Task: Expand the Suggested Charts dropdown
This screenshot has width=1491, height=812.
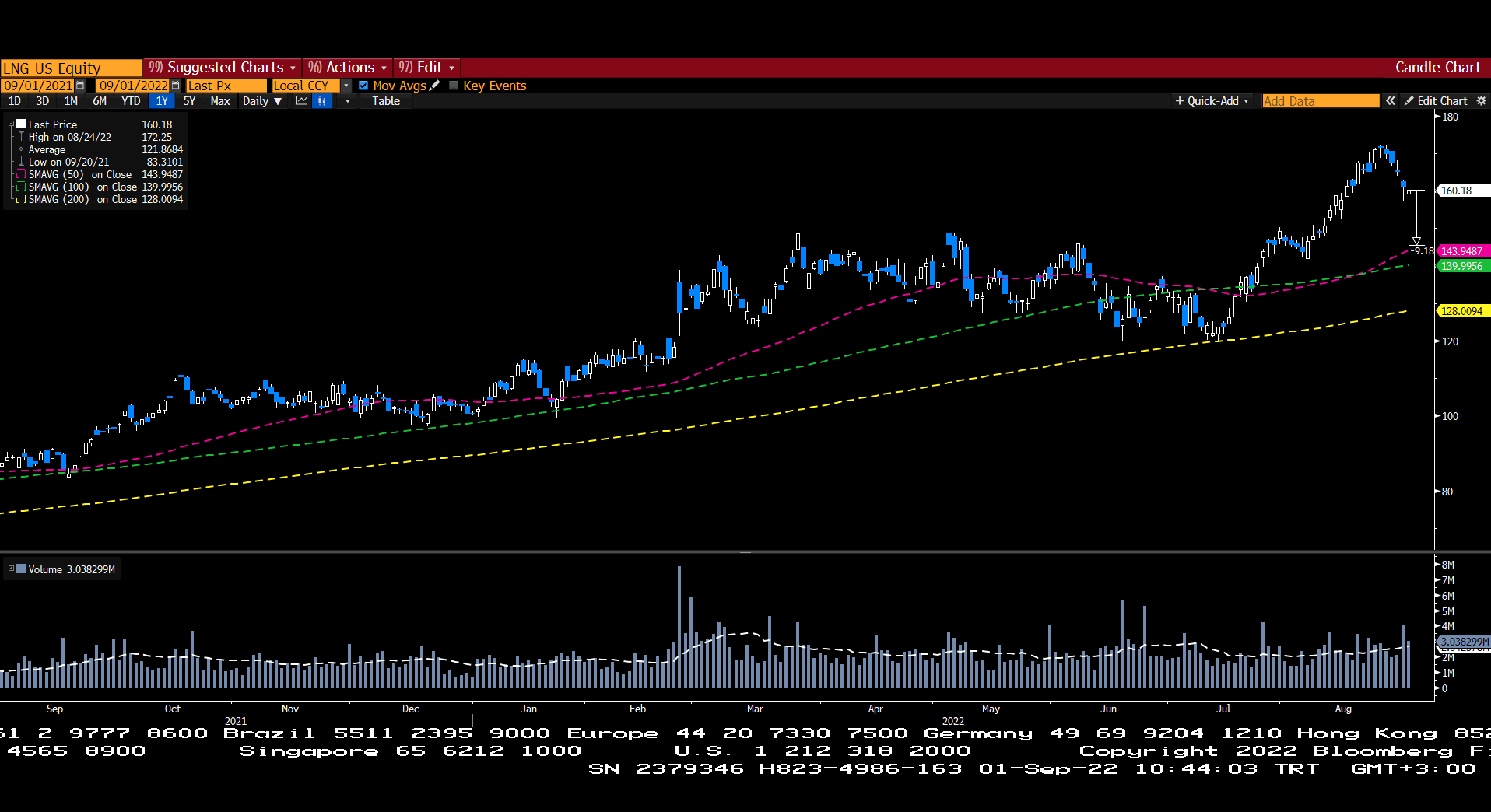Action: [x=223, y=68]
